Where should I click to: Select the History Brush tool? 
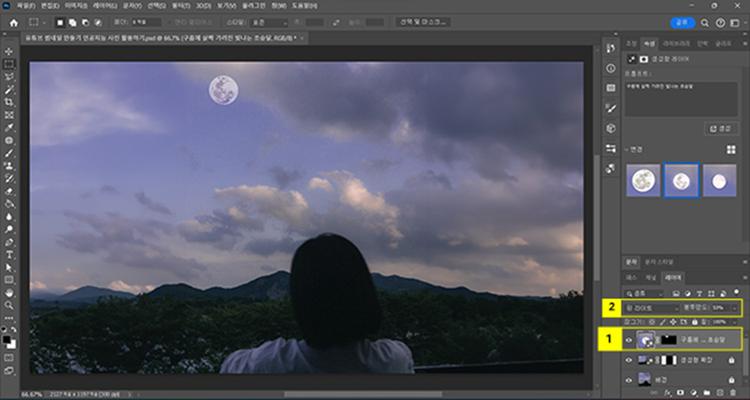click(x=9, y=178)
